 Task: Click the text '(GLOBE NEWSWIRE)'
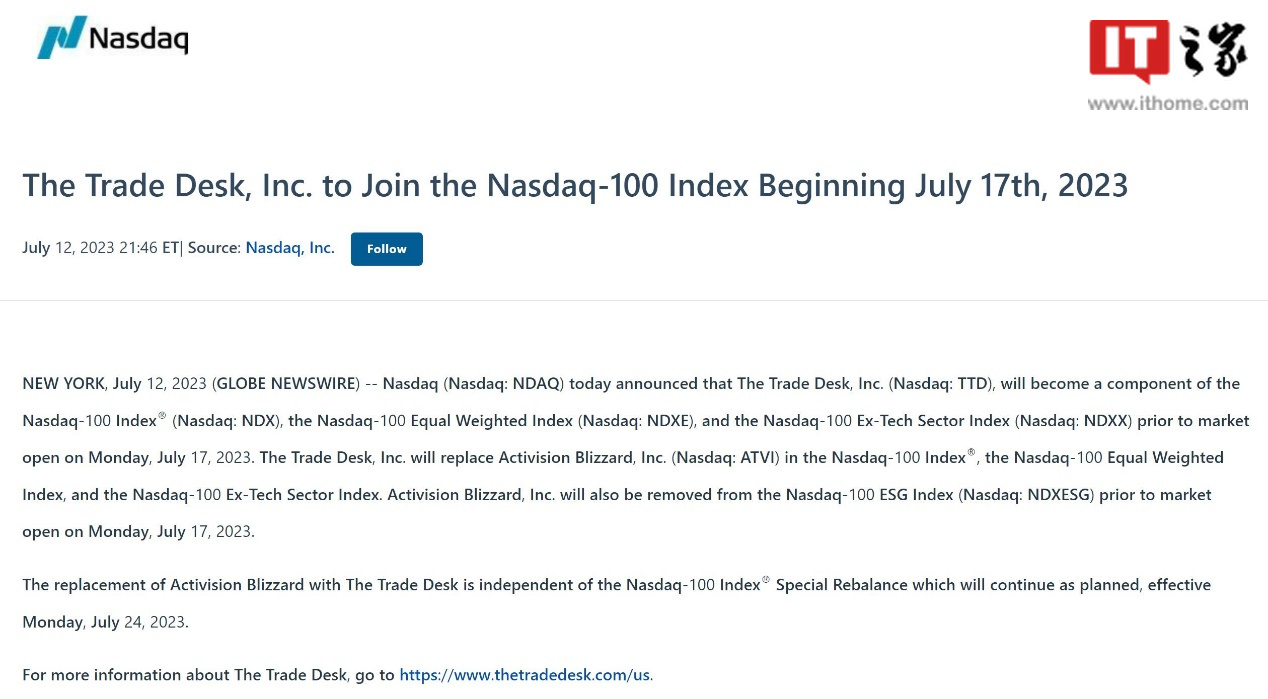click(x=286, y=384)
